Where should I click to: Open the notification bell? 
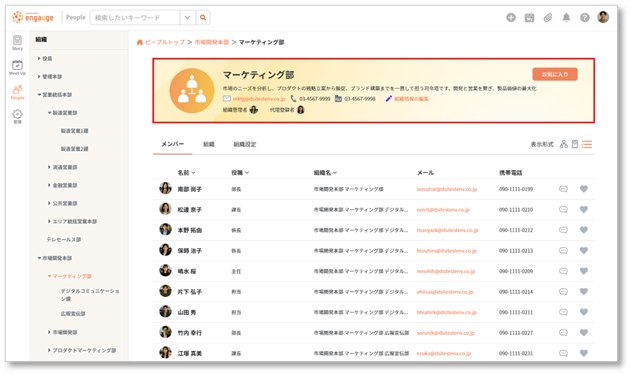(566, 17)
